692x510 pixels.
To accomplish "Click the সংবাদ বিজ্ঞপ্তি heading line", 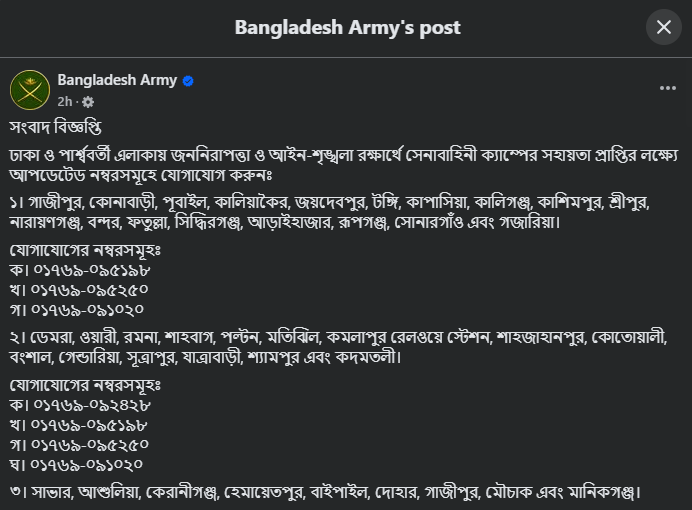I will click(56, 128).
